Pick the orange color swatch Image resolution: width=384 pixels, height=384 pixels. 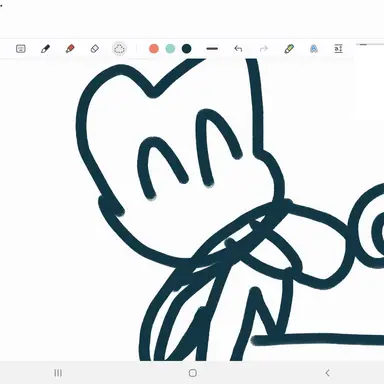[154, 49]
